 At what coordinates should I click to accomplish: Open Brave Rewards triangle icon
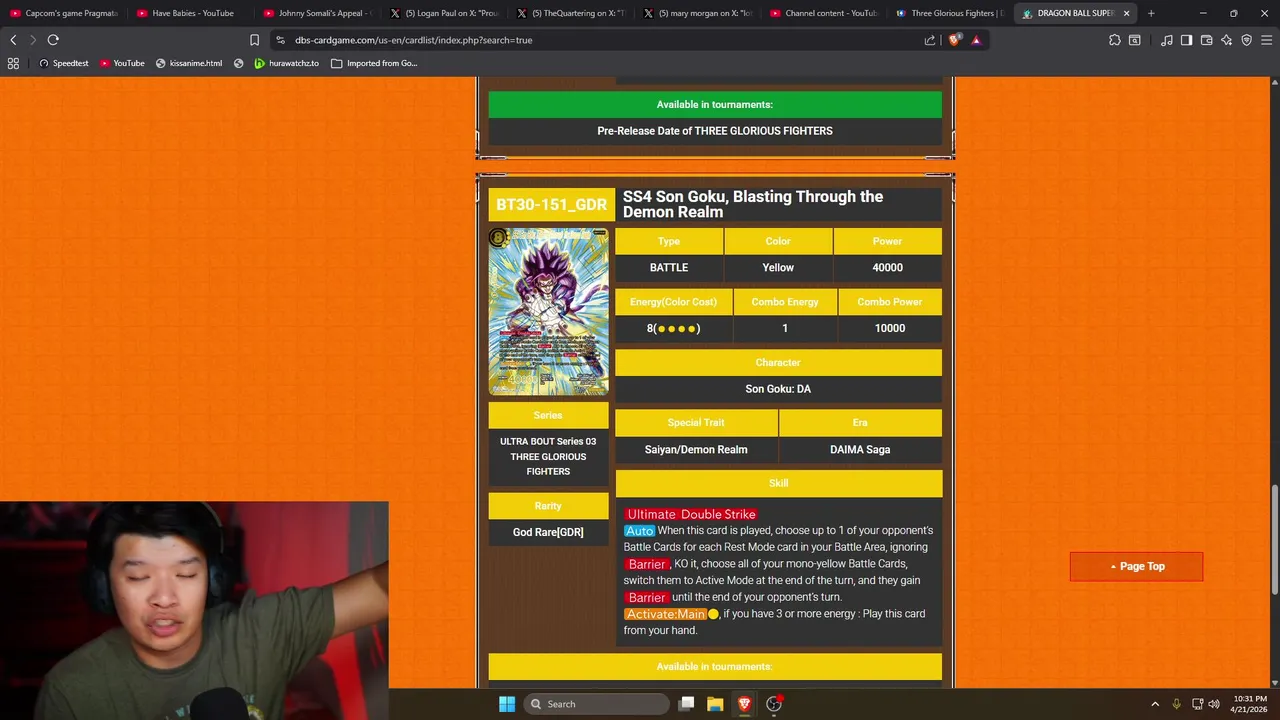tap(976, 40)
